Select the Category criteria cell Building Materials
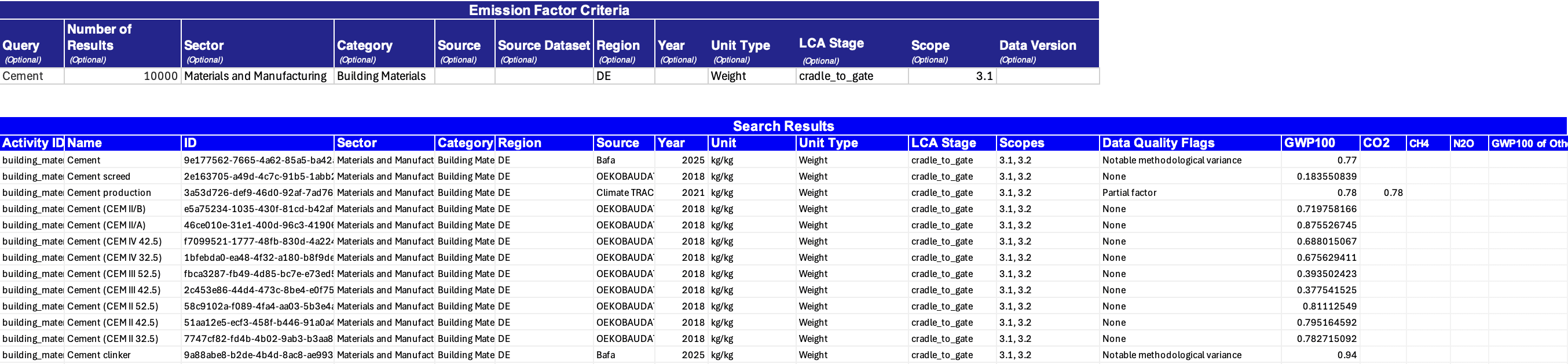Viewport: 1568px width, 364px height. click(x=383, y=76)
